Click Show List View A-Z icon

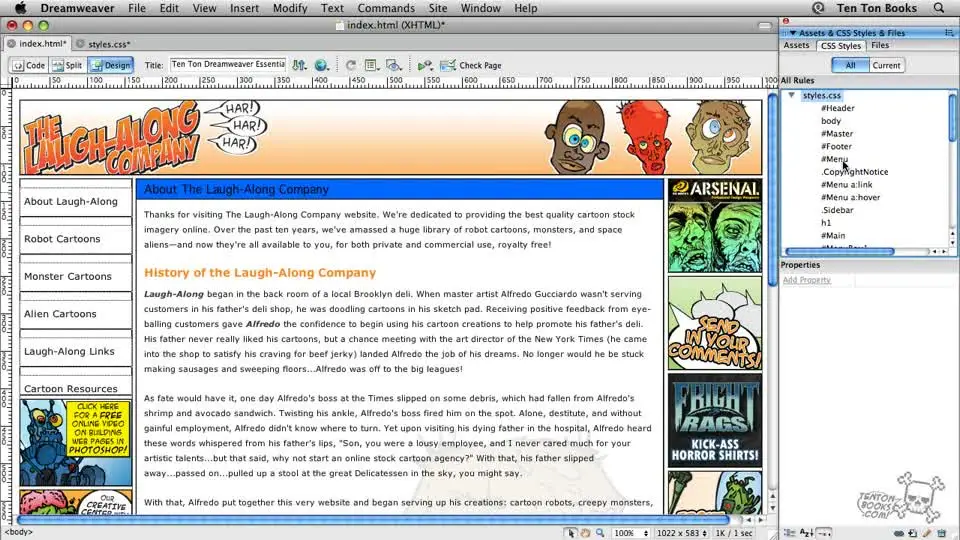(x=806, y=533)
